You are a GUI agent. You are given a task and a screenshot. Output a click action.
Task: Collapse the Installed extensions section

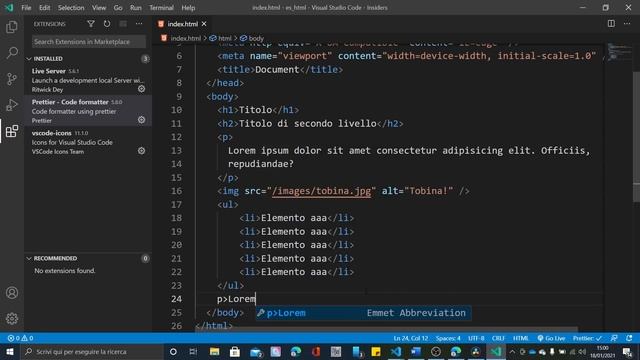[x=29, y=59]
